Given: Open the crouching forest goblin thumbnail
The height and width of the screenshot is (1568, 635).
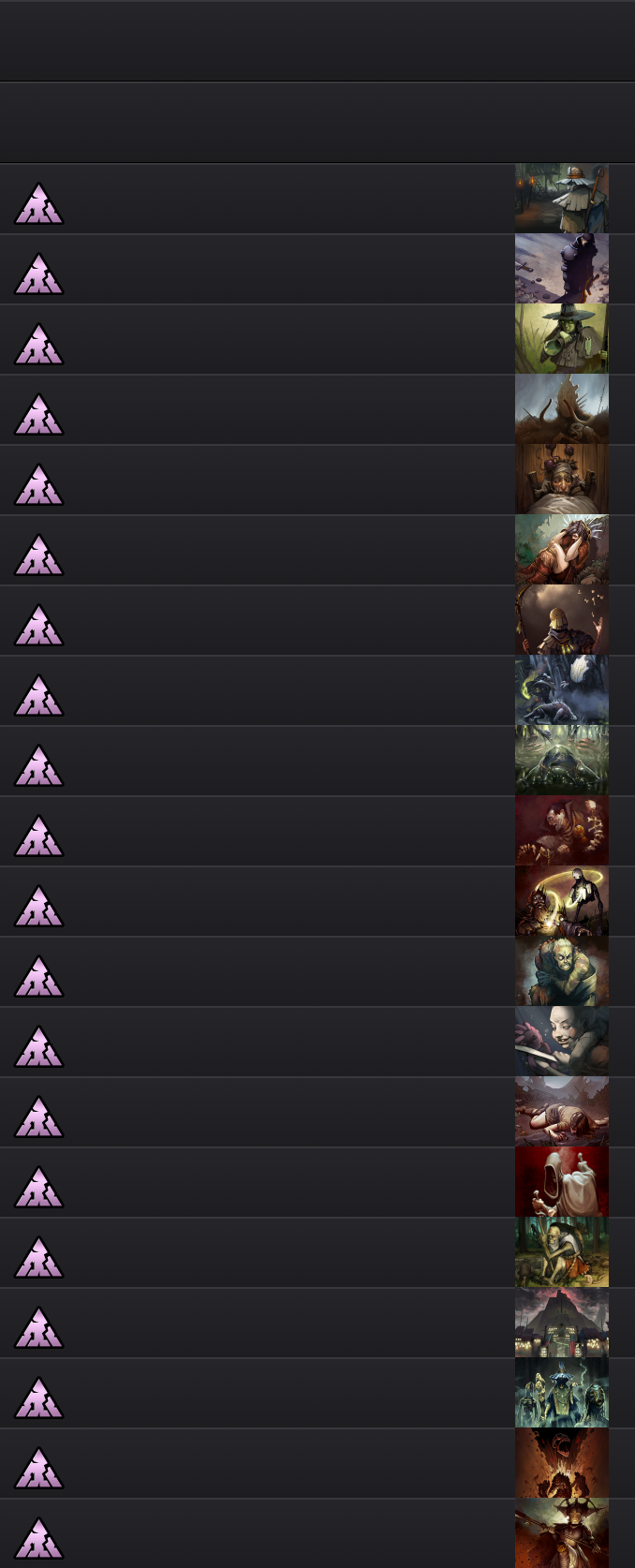Looking at the screenshot, I should point(562,1252).
